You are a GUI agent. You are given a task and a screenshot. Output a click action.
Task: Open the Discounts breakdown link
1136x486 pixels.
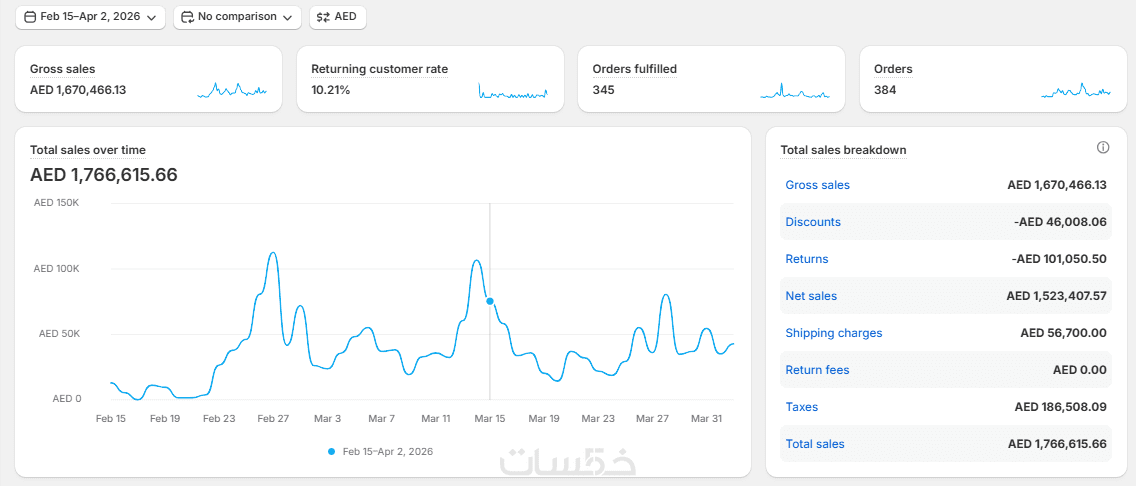813,222
